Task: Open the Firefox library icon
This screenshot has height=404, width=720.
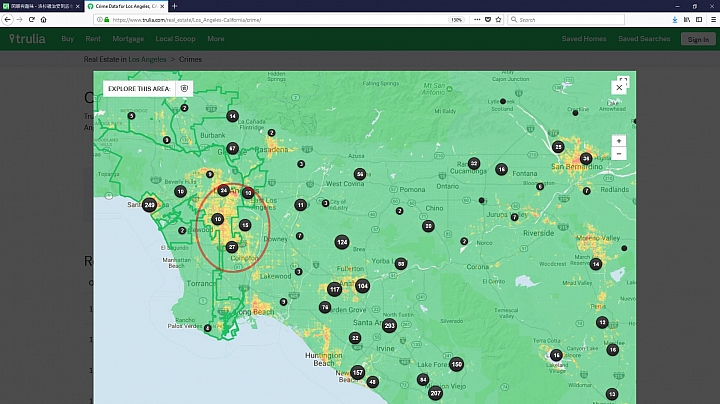Action: [687, 20]
